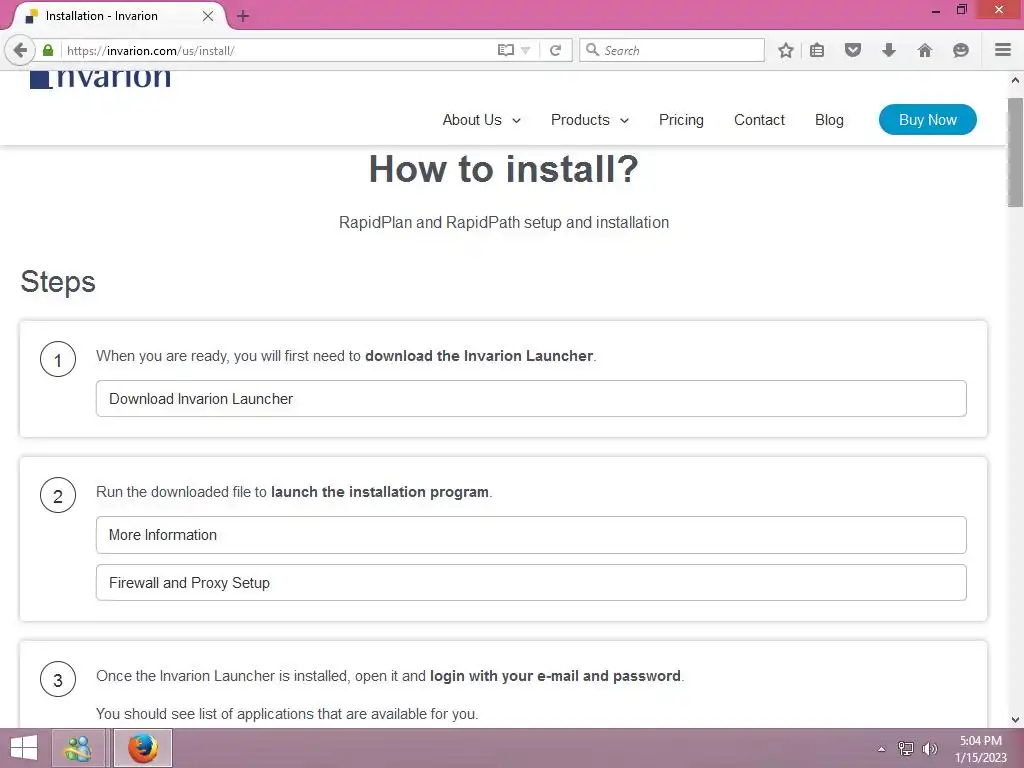Click 'launch the installation program' bold text

pyautogui.click(x=379, y=492)
